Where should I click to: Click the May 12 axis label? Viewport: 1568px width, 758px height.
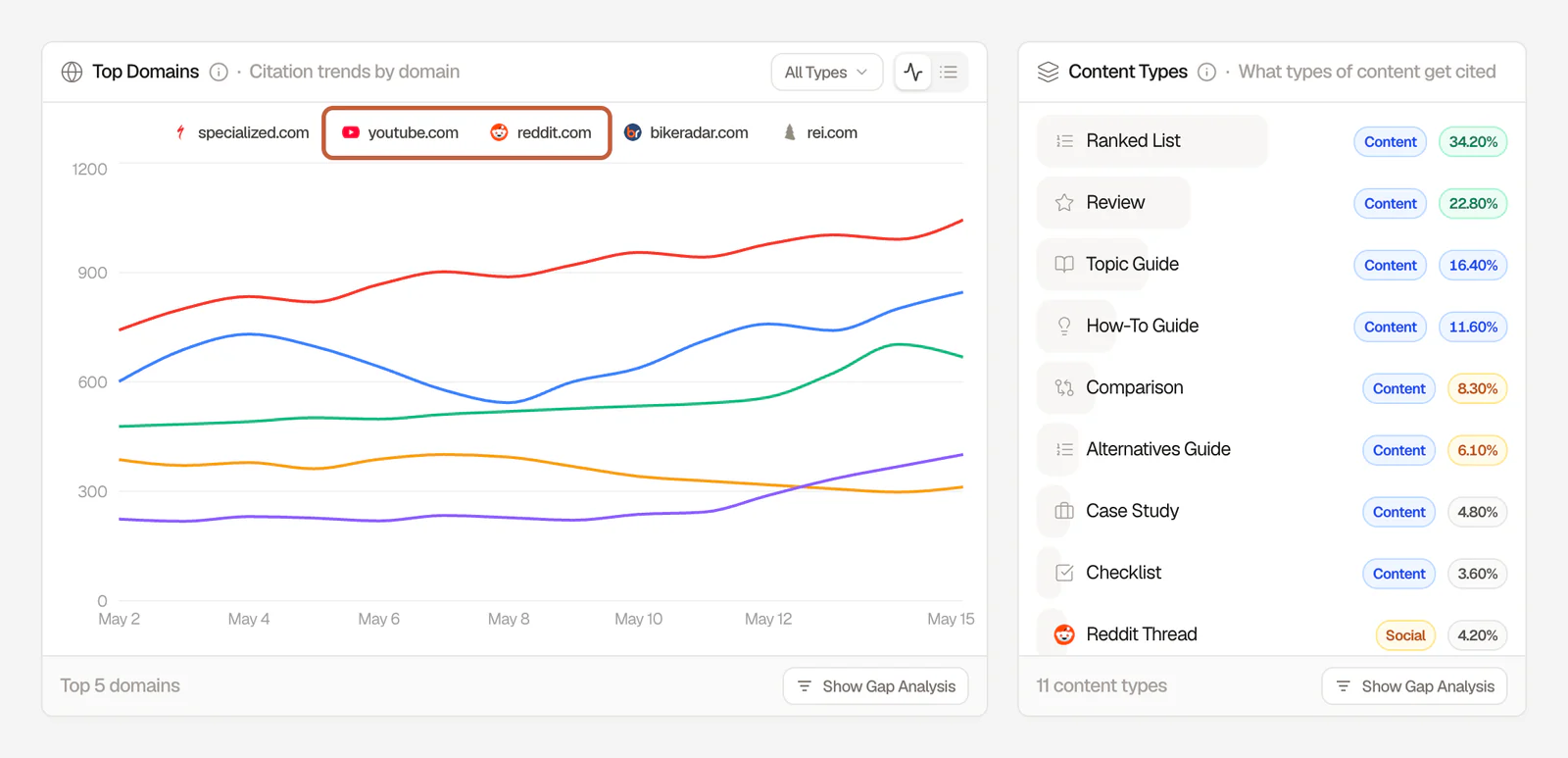pos(768,619)
